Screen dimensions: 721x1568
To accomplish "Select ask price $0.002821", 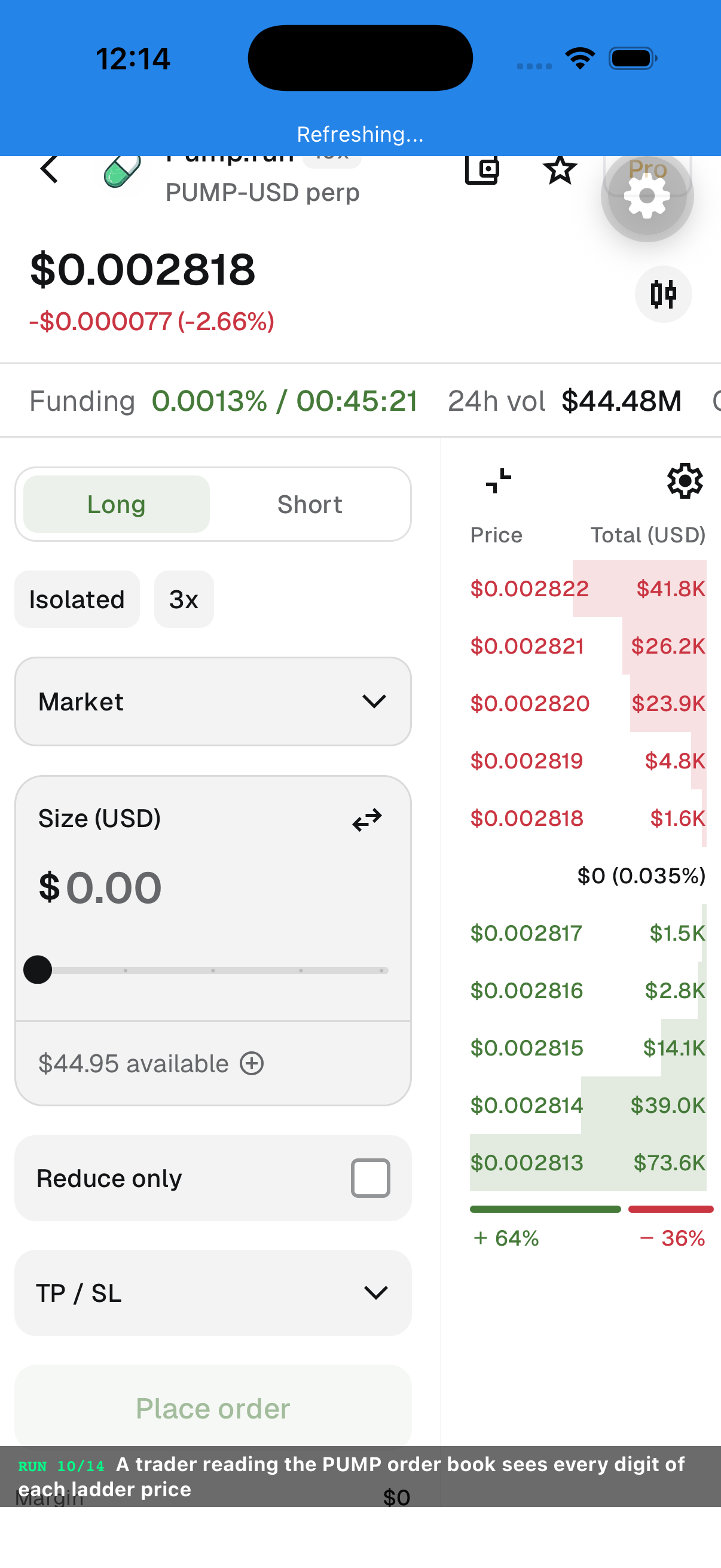I will pyautogui.click(x=527, y=645).
